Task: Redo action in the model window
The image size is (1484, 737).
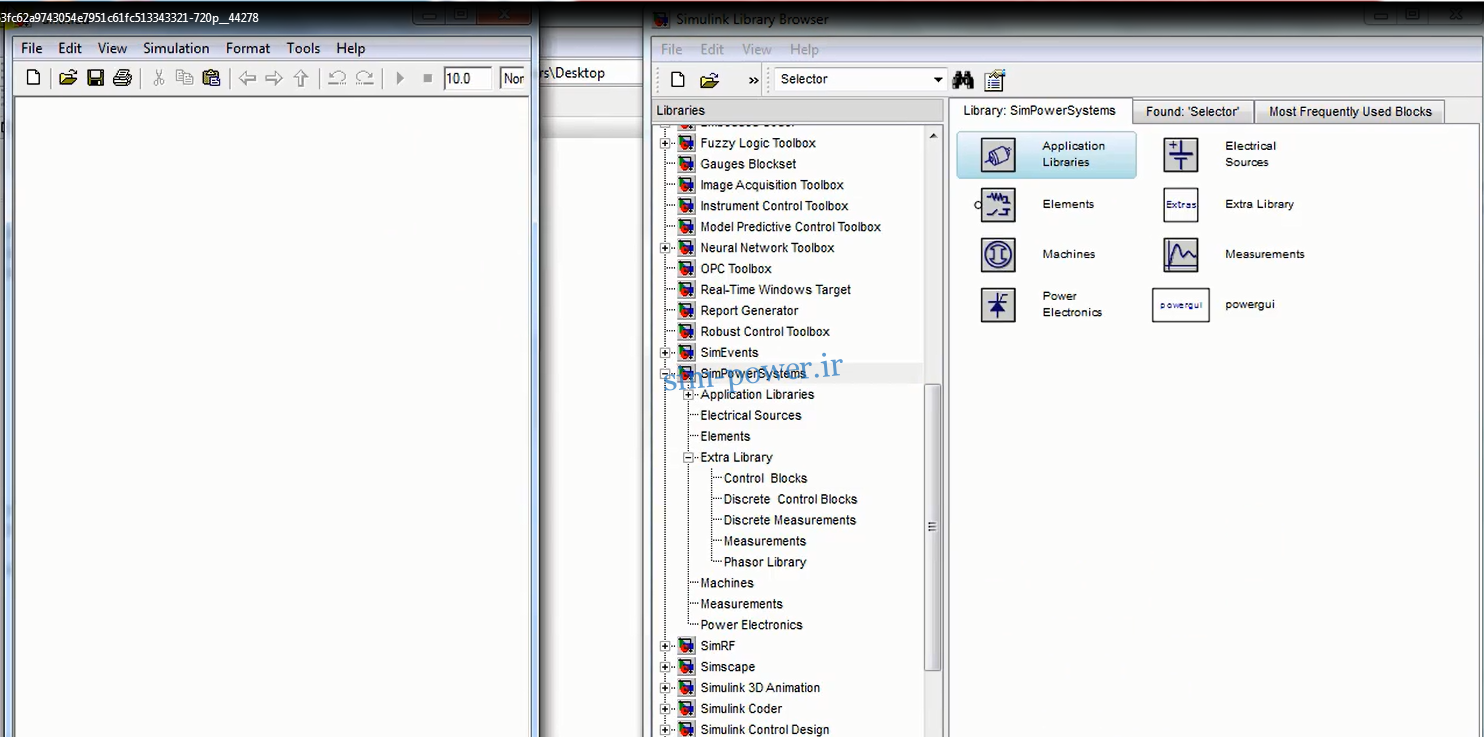Action: (x=364, y=78)
